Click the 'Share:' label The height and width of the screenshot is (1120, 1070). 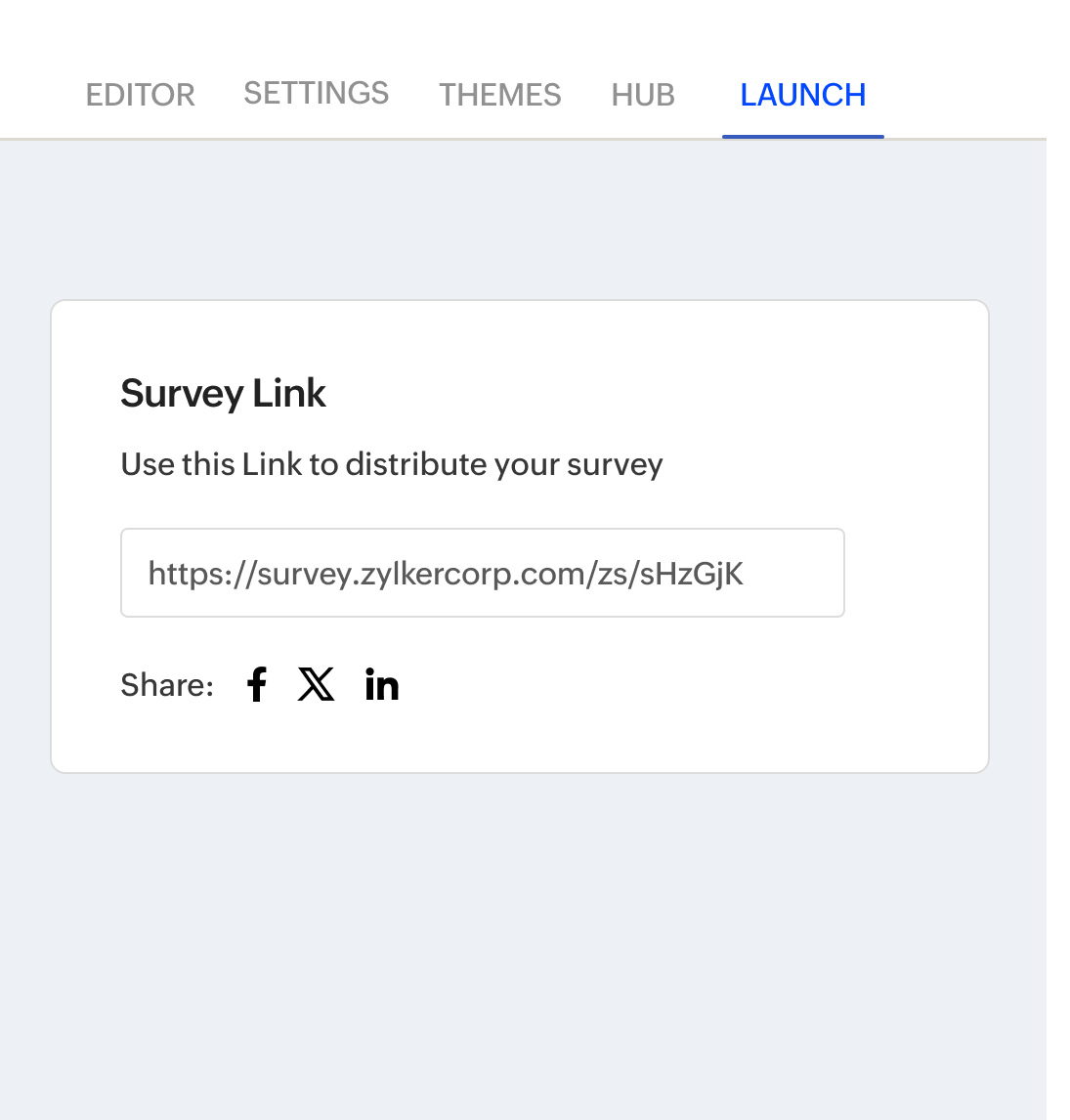167,685
